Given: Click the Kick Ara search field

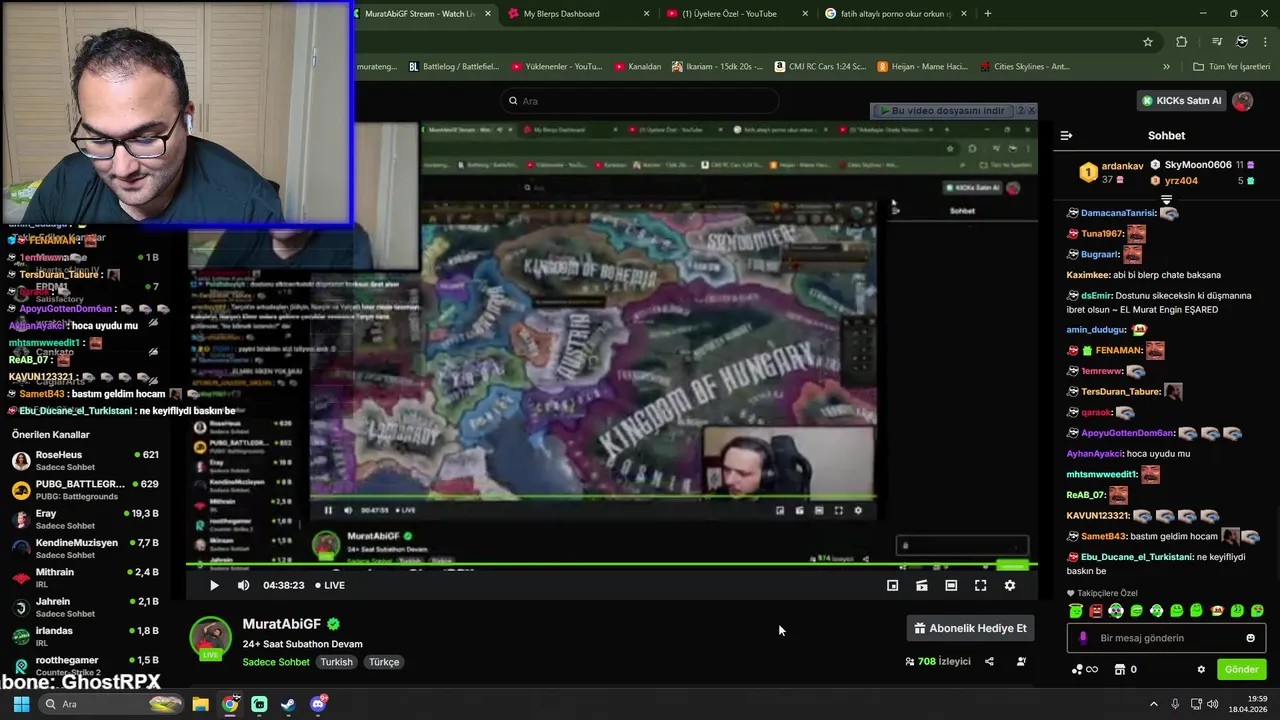Looking at the screenshot, I should [640, 101].
